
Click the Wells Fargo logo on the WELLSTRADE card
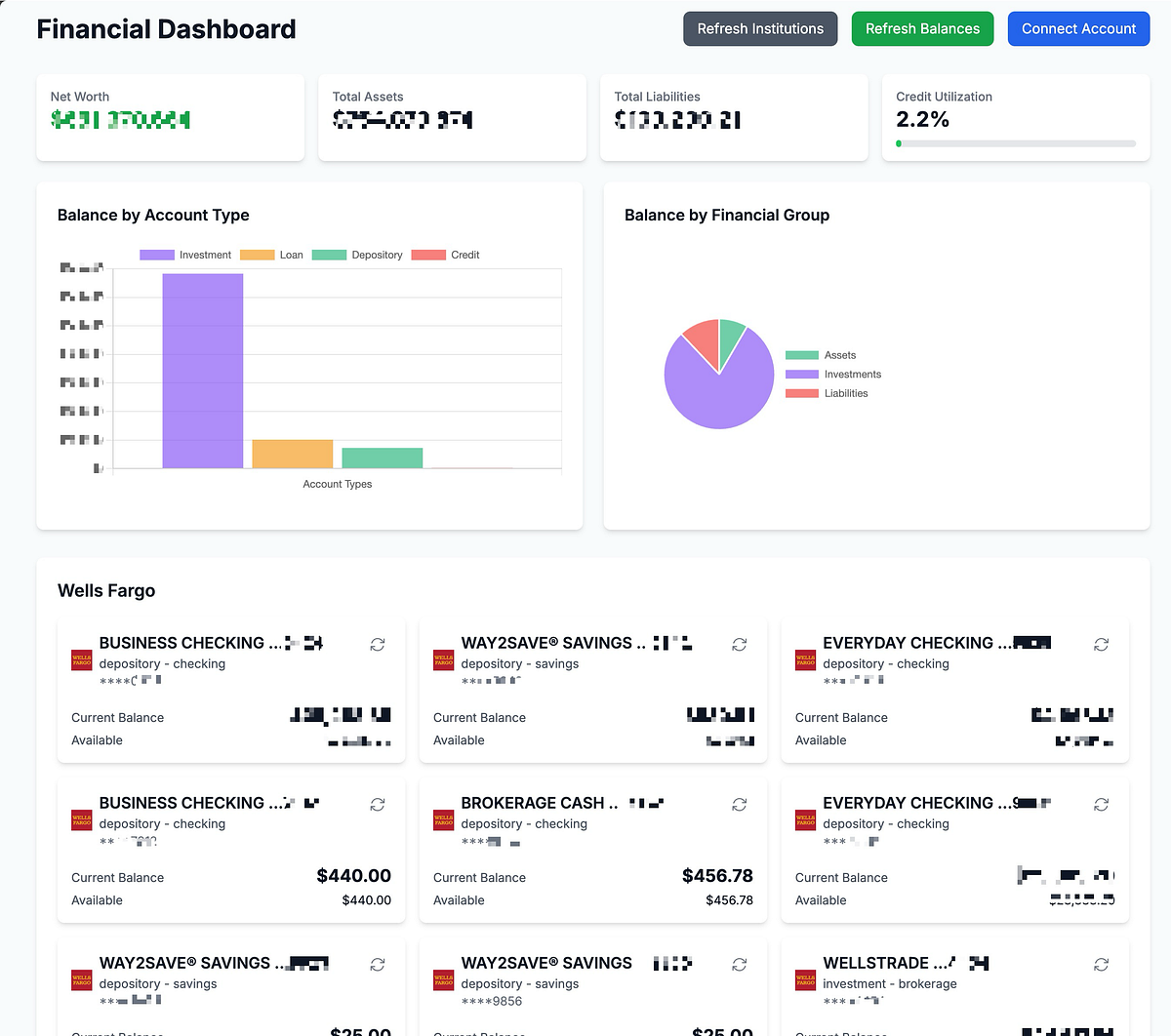tap(805, 980)
